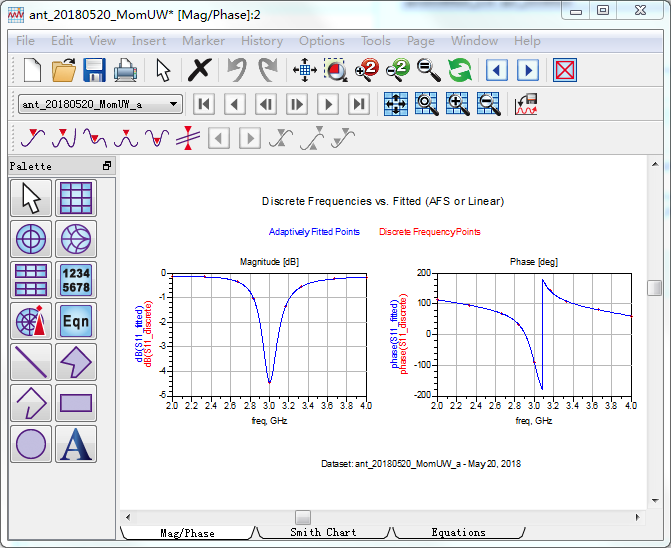Choose the view pan arrows tool
The height and width of the screenshot is (548, 671).
[x=305, y=70]
